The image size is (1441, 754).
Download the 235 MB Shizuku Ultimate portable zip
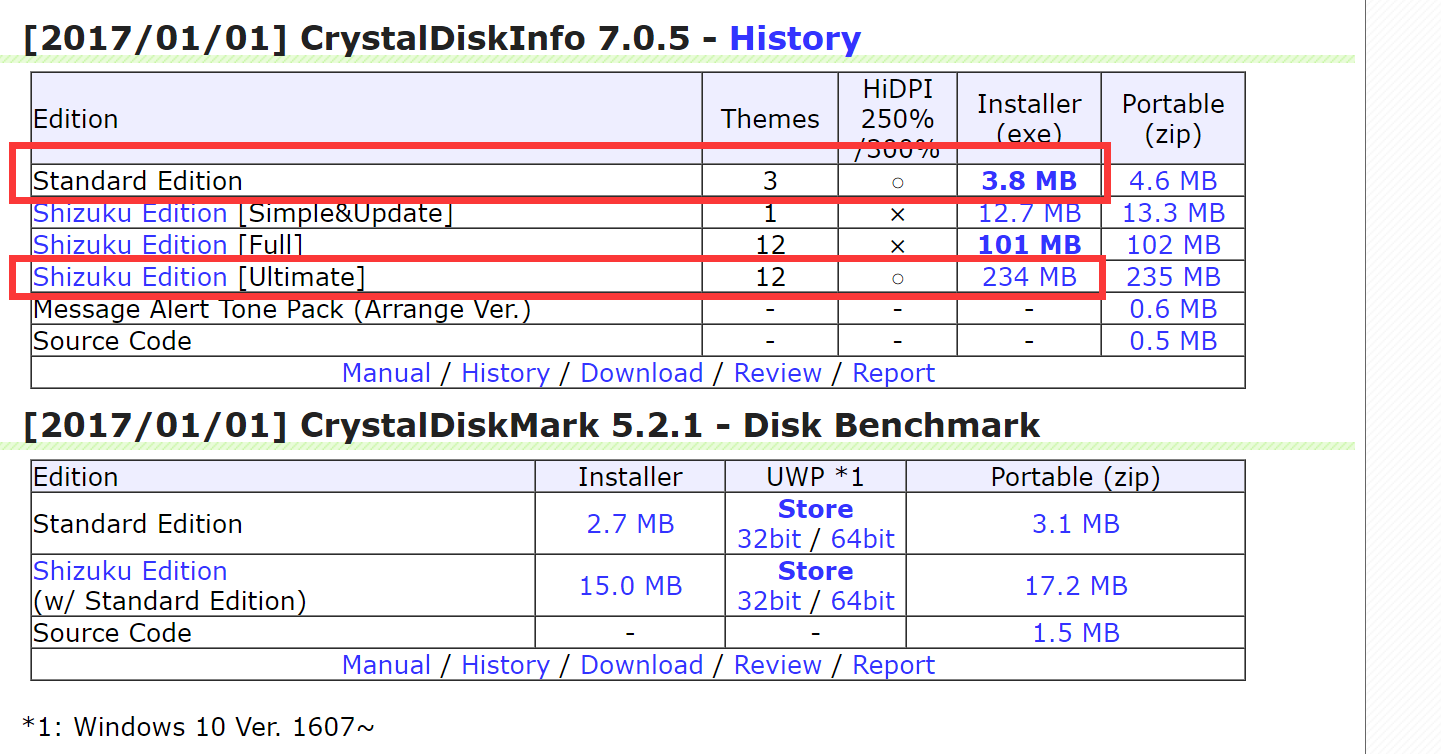coord(1173,277)
